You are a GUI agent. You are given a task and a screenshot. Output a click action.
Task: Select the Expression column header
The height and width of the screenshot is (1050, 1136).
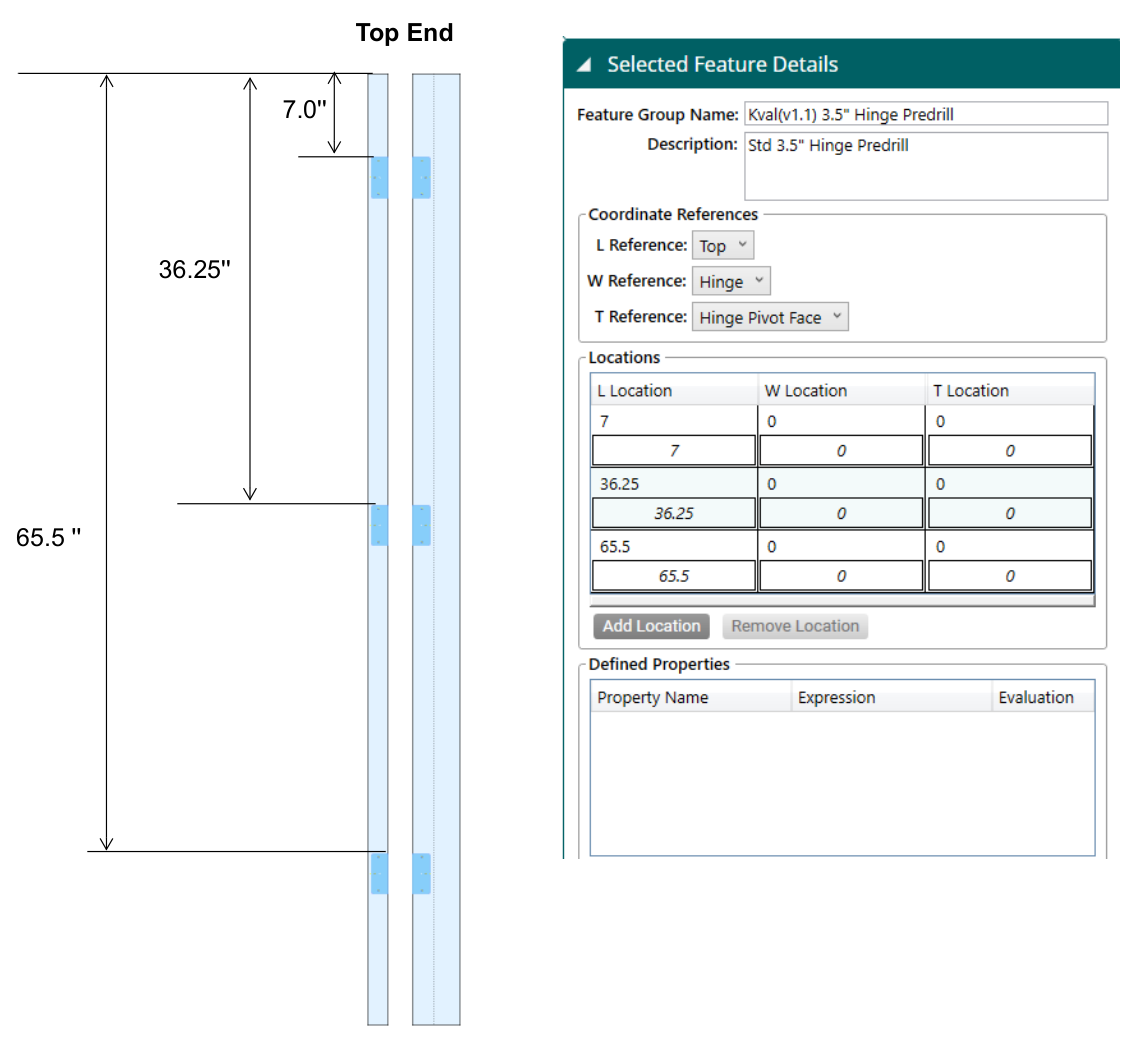891,697
